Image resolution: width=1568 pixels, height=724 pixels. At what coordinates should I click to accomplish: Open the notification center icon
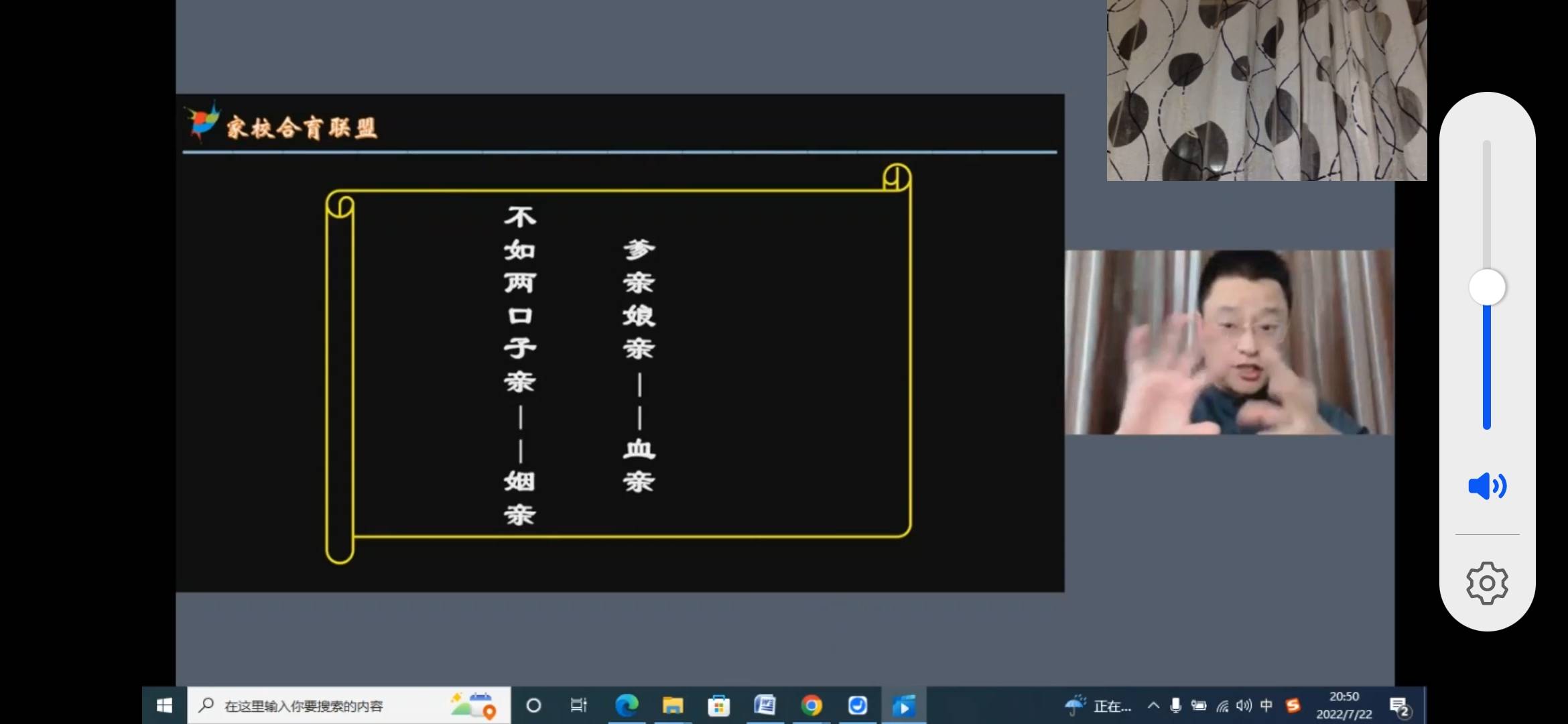point(1399,707)
